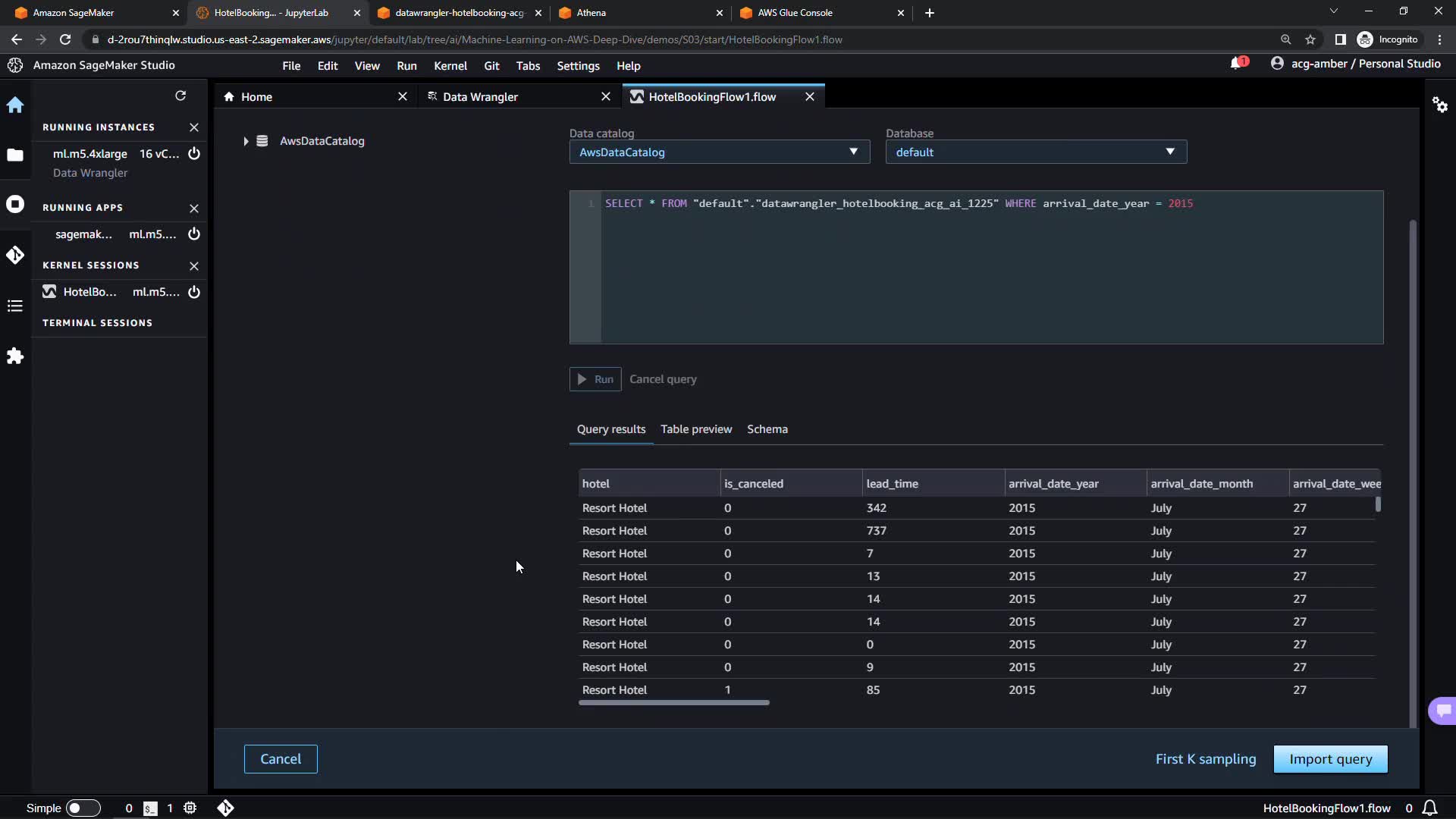
Task: Shut down the sagemak... running app
Action: coord(194,234)
